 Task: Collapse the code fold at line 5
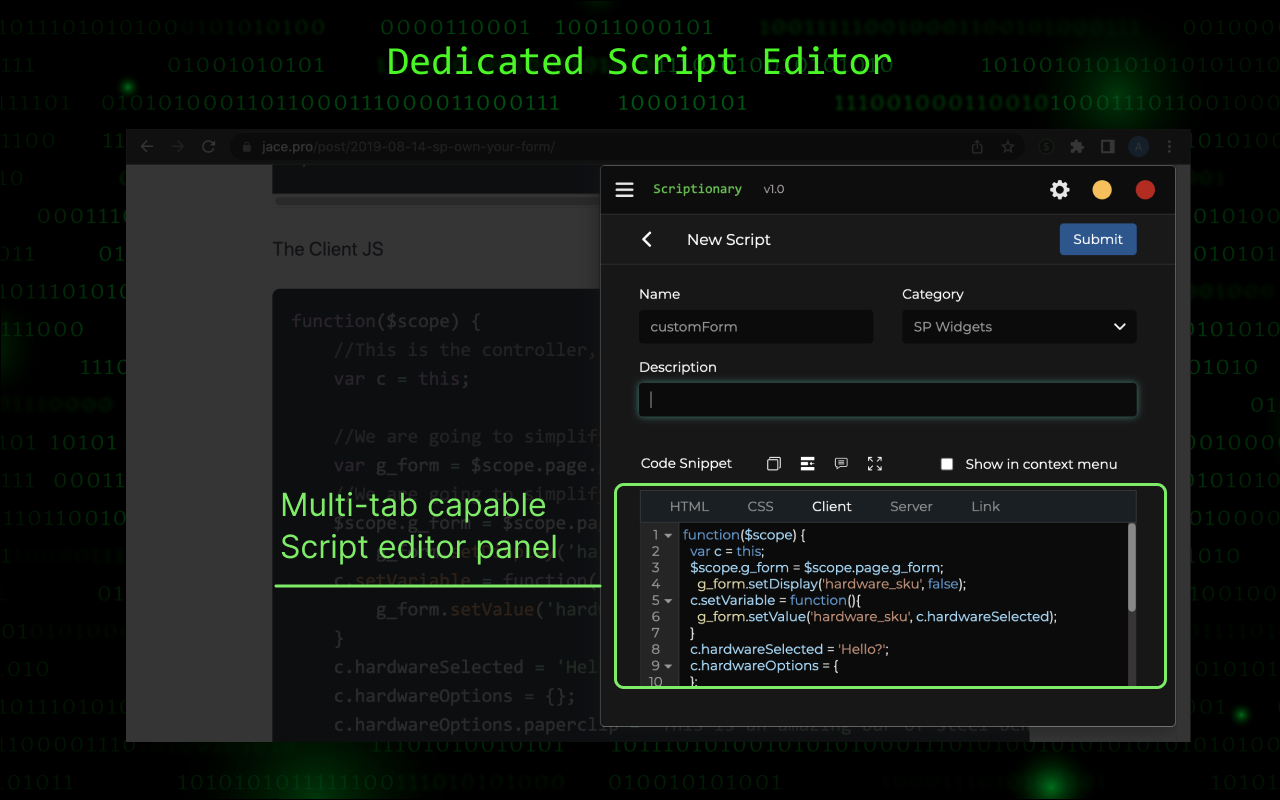tap(668, 601)
